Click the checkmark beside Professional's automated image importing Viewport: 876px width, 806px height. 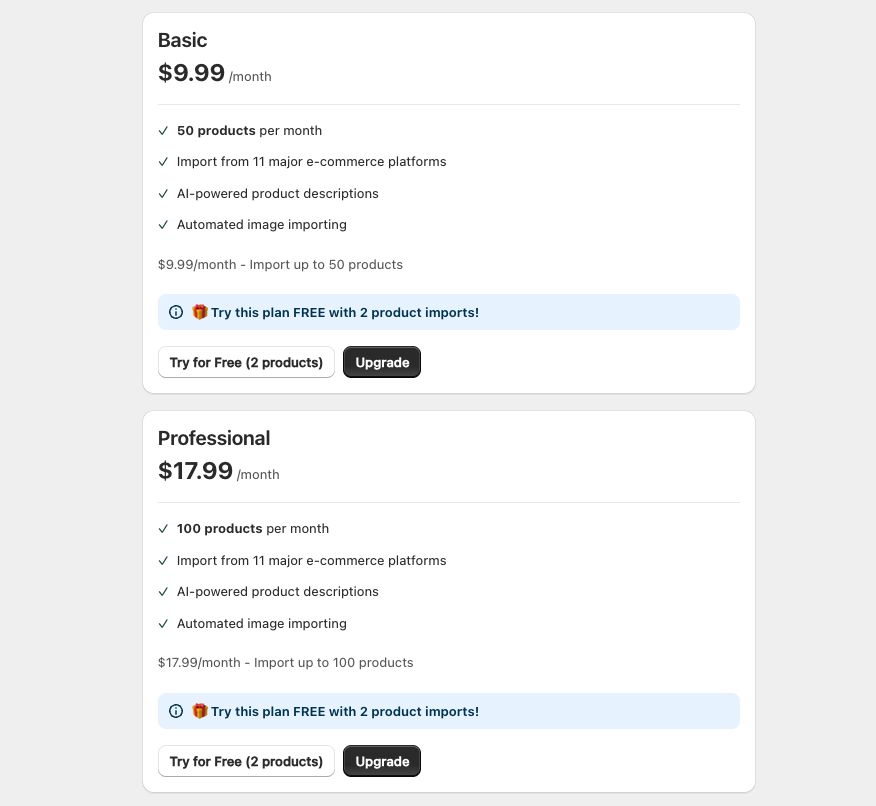point(164,623)
